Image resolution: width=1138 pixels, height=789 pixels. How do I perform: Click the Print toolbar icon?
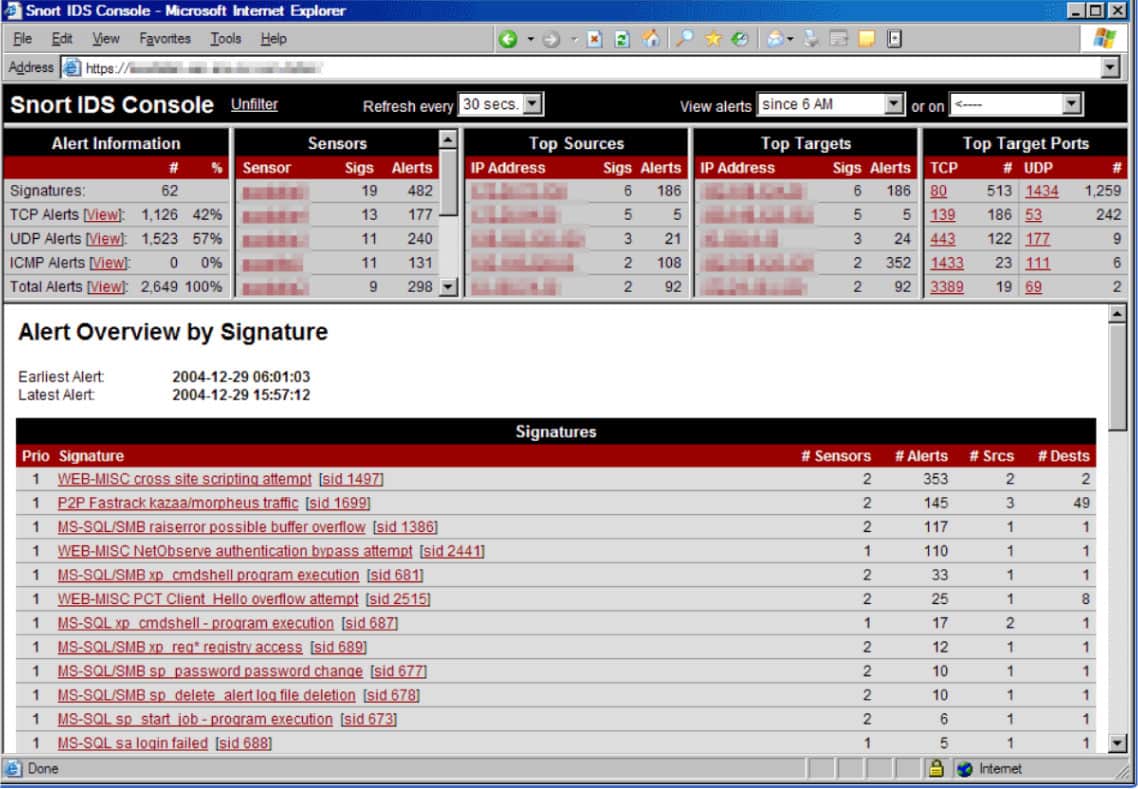811,38
